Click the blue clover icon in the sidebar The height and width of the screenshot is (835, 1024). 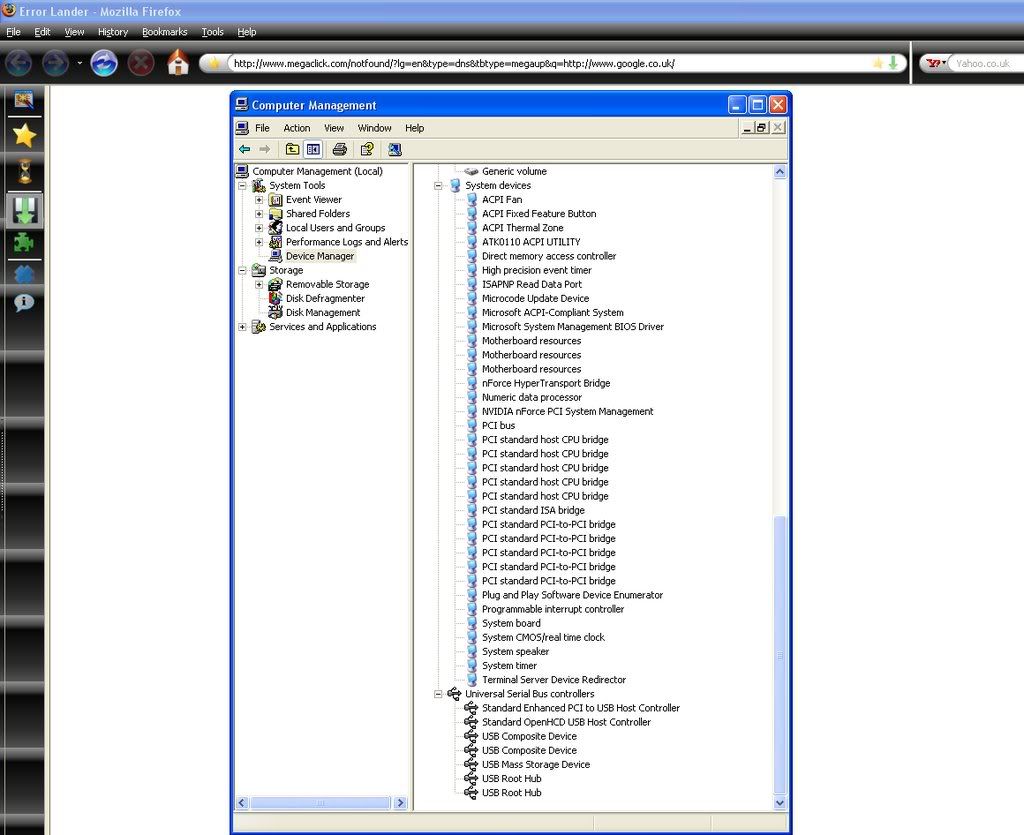point(24,274)
